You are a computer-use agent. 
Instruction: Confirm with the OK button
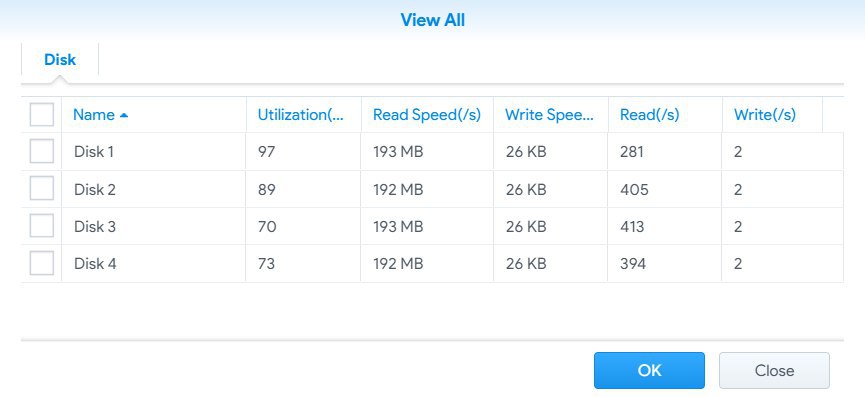(649, 371)
